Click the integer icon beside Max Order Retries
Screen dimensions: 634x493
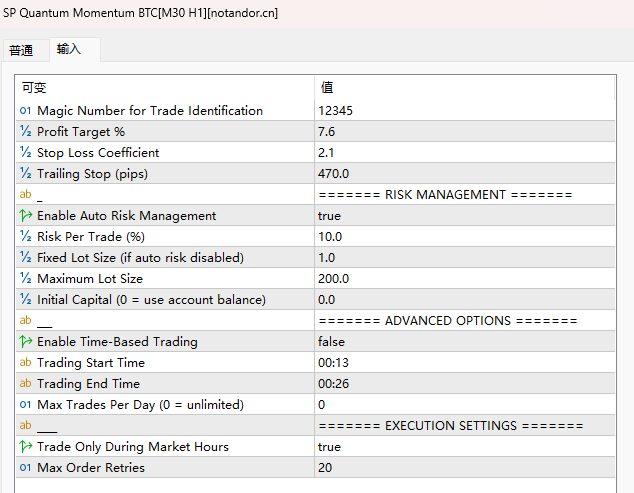click(x=25, y=468)
